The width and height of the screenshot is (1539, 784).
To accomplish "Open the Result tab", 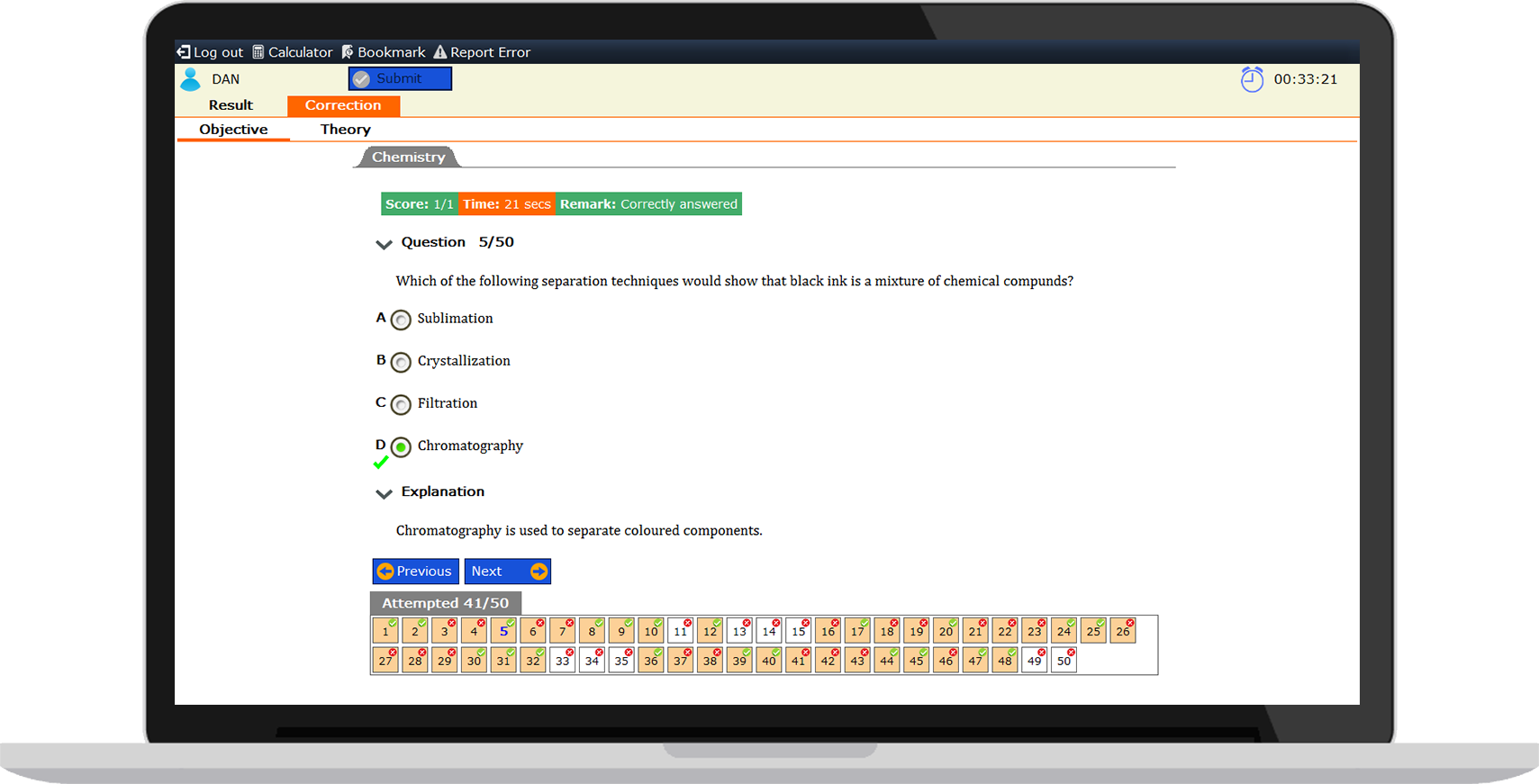I will click(x=231, y=105).
